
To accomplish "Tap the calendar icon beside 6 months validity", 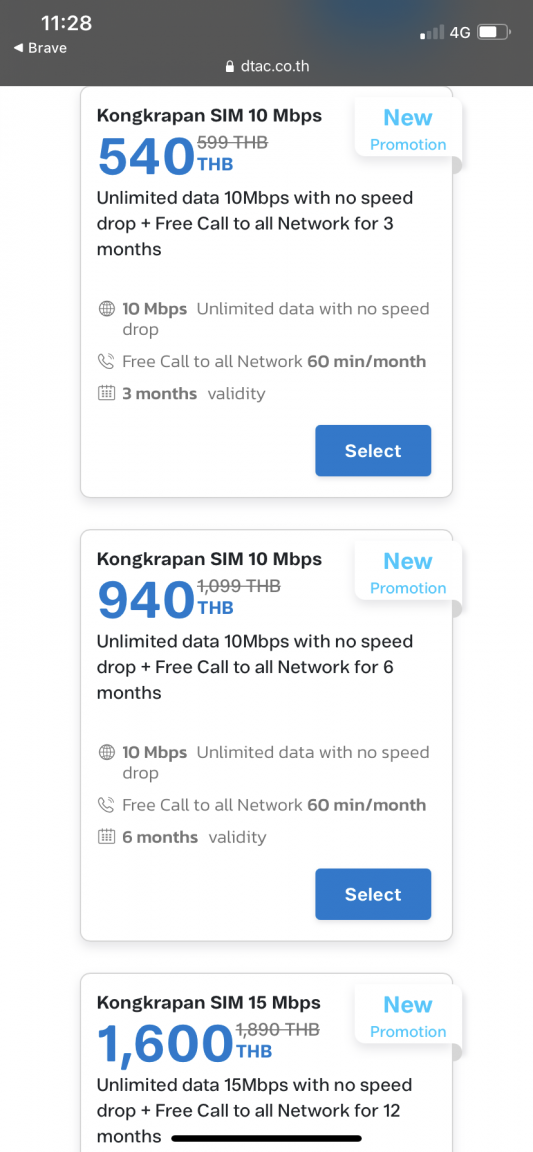I will [107, 837].
